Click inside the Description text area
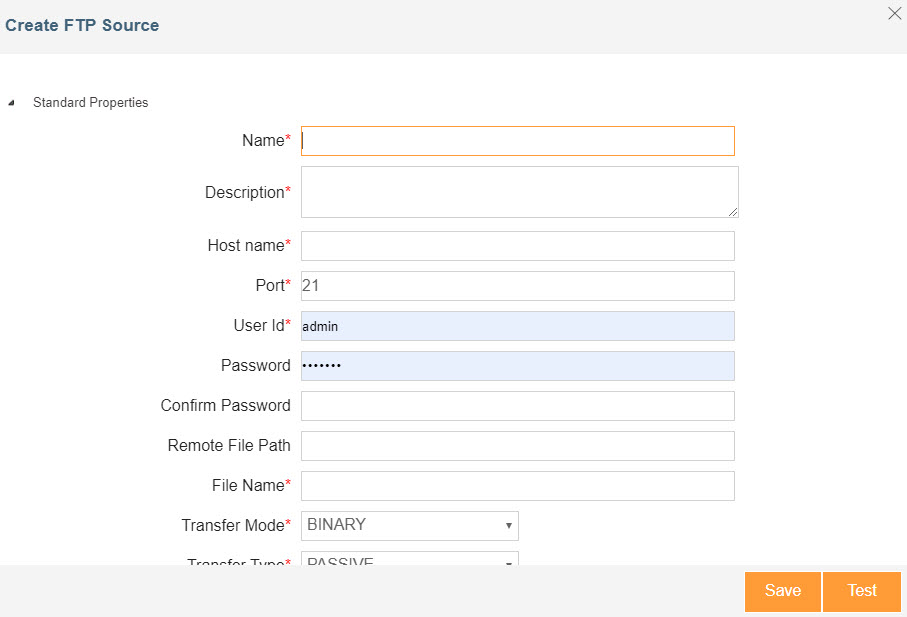 517,191
